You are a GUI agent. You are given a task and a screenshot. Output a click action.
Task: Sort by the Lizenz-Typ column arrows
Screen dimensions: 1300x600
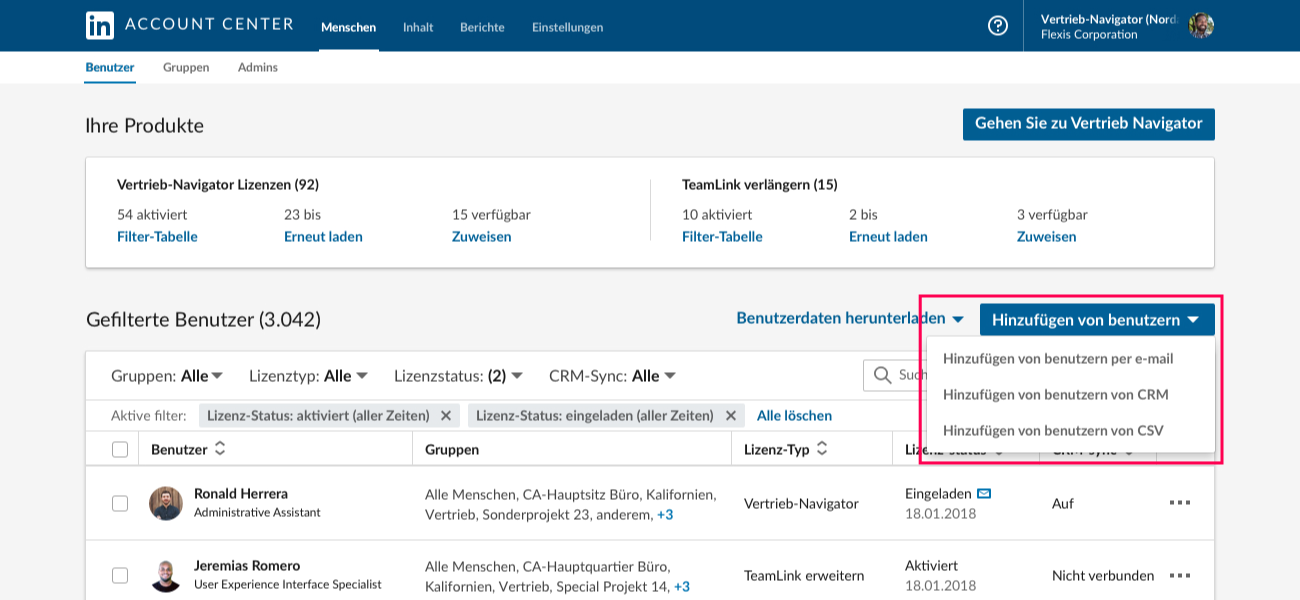822,449
